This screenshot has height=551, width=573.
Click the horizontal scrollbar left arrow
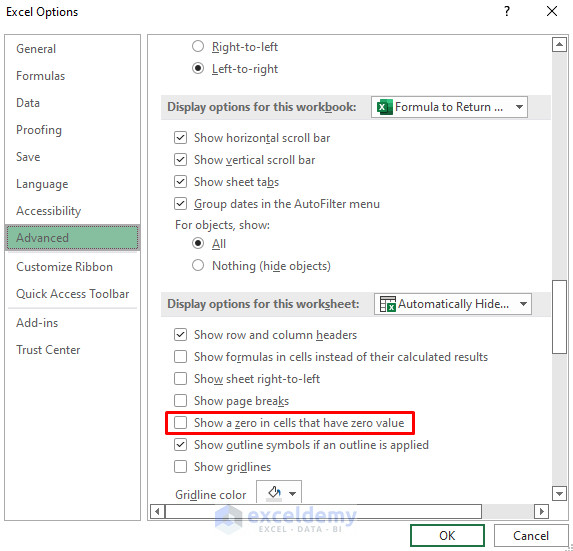[x=158, y=511]
